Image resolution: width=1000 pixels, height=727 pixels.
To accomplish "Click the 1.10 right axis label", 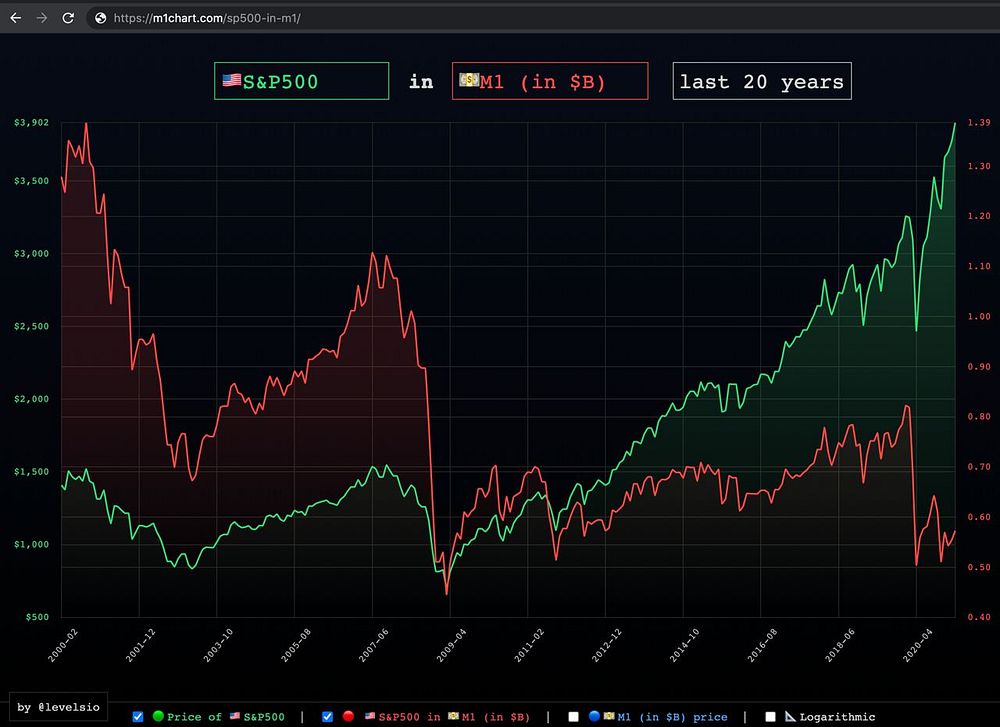I will (x=979, y=267).
